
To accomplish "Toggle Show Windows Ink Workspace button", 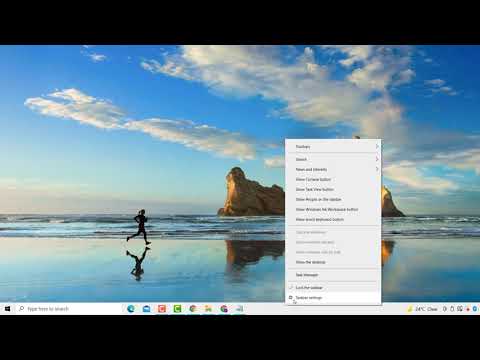I will (333, 209).
